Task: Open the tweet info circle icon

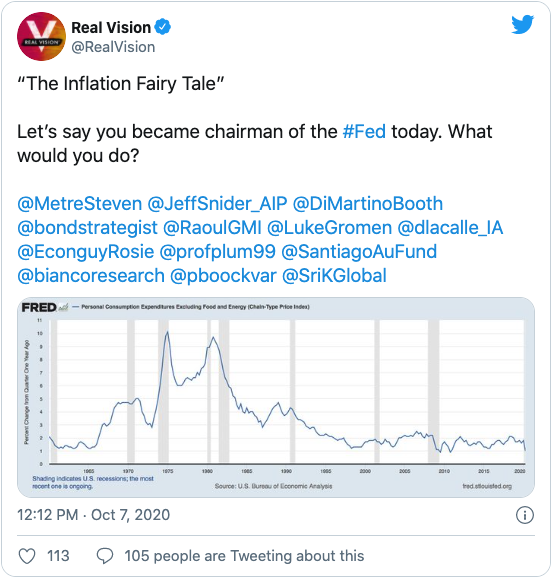Action: pyautogui.click(x=525, y=515)
